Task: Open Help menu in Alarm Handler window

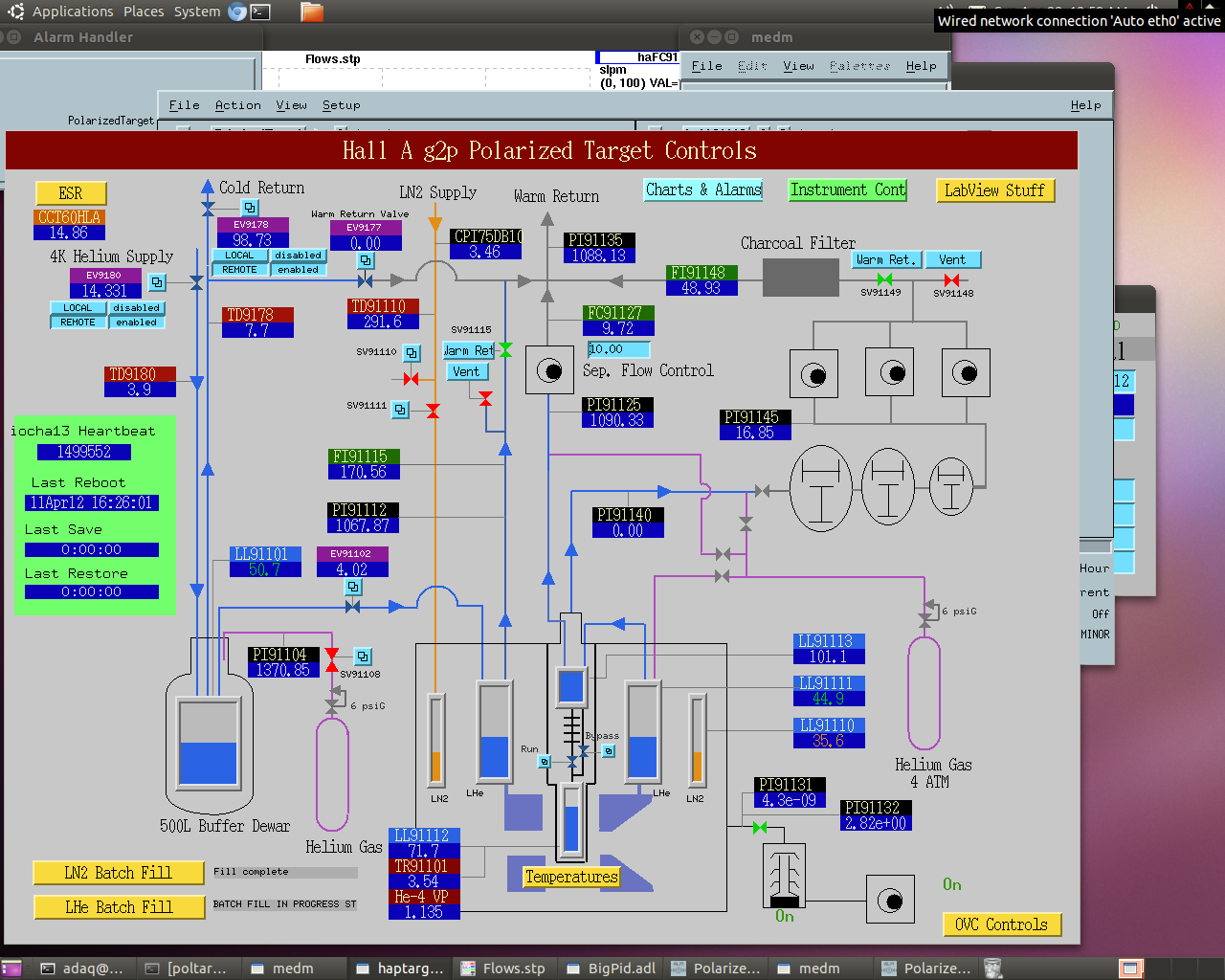Action: point(1085,105)
